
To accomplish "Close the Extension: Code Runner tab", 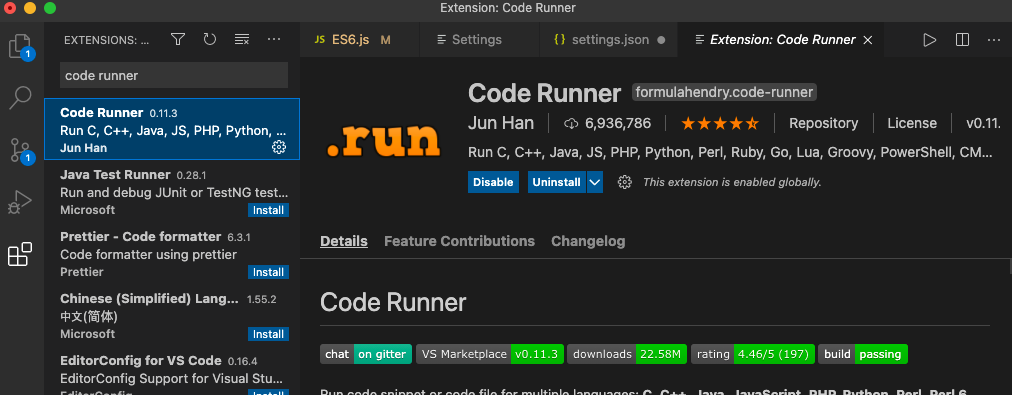I will (868, 40).
